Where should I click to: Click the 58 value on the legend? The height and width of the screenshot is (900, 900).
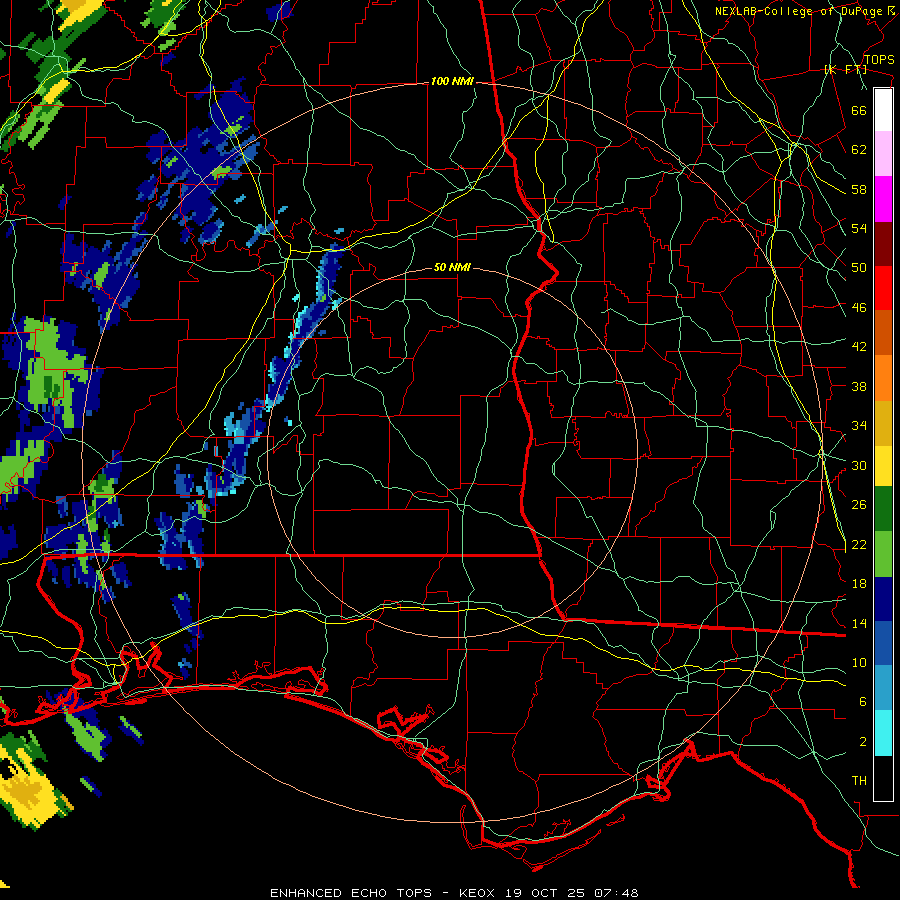(859, 189)
